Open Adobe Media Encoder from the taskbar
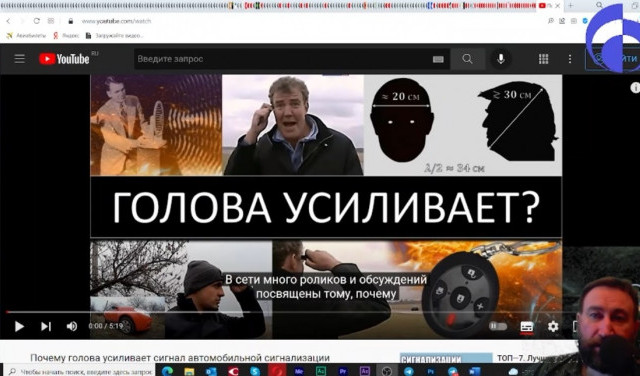The height and width of the screenshot is (376, 640). (x=299, y=371)
